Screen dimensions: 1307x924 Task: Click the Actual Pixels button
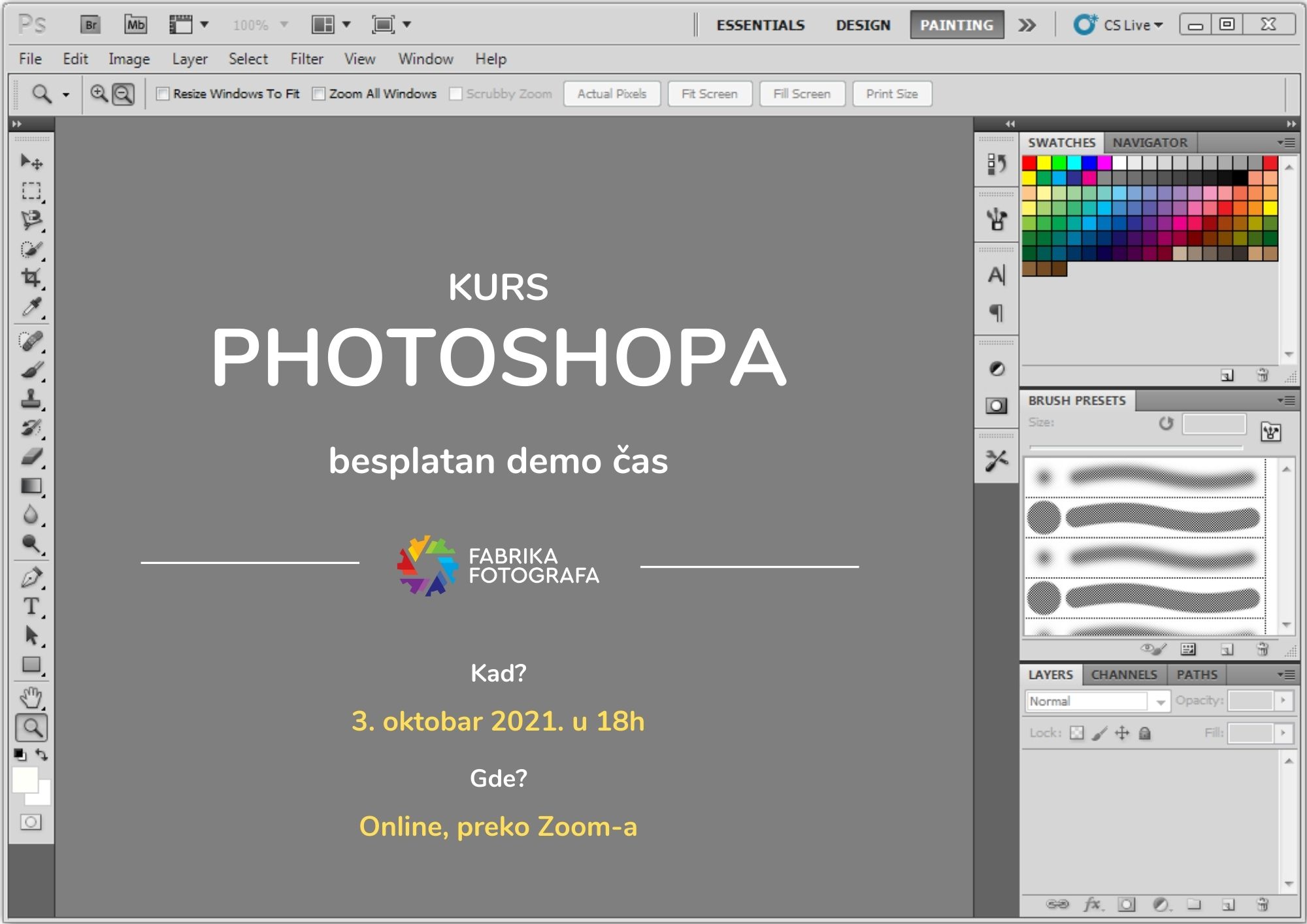point(612,94)
